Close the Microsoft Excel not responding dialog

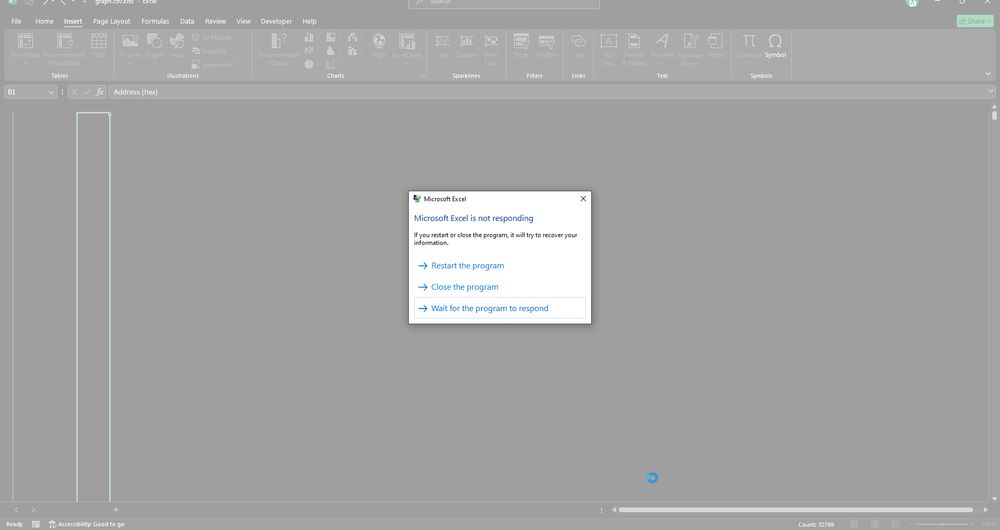click(583, 198)
